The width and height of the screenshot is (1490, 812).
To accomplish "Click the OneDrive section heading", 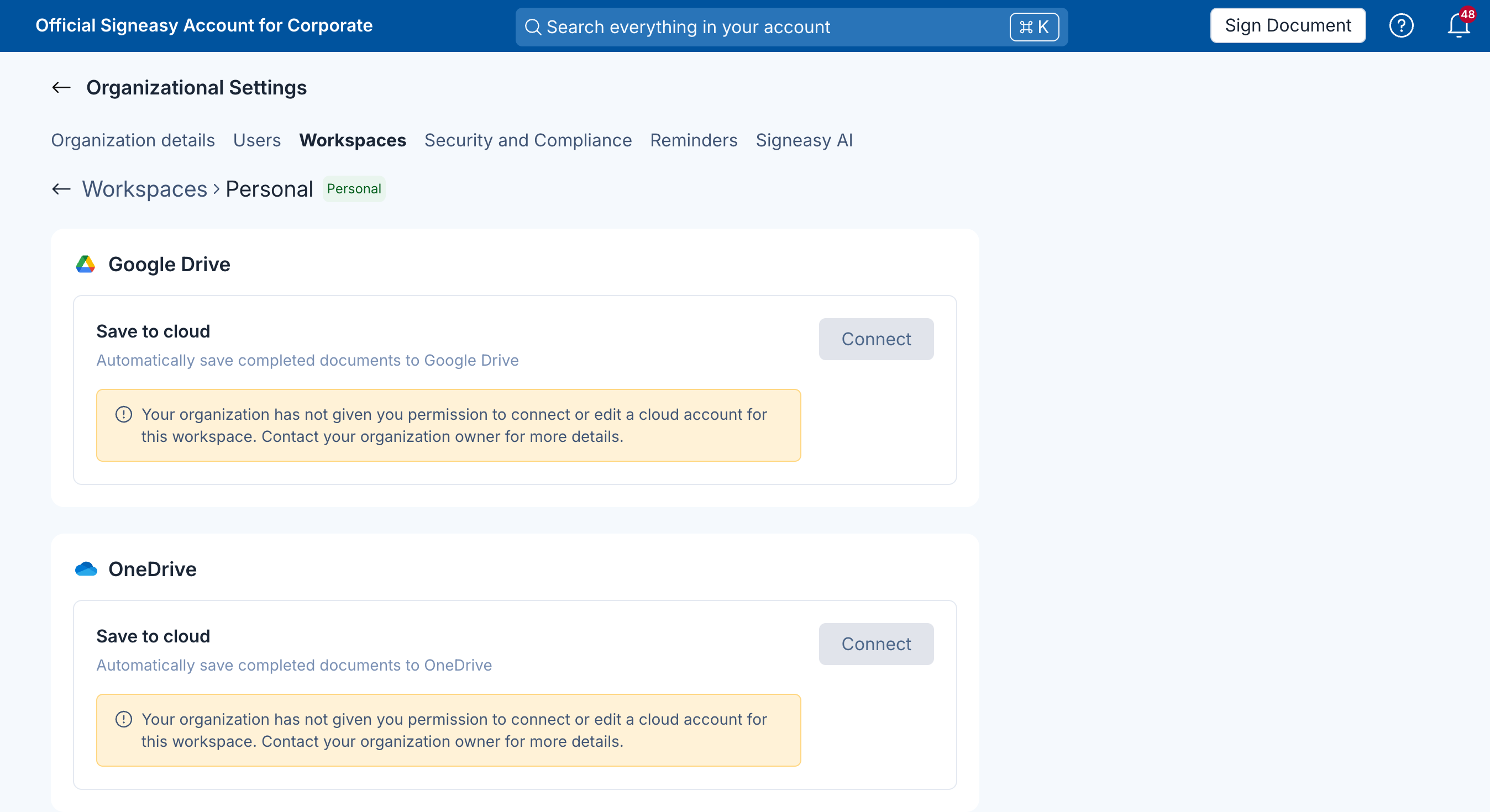I will pyautogui.click(x=153, y=570).
